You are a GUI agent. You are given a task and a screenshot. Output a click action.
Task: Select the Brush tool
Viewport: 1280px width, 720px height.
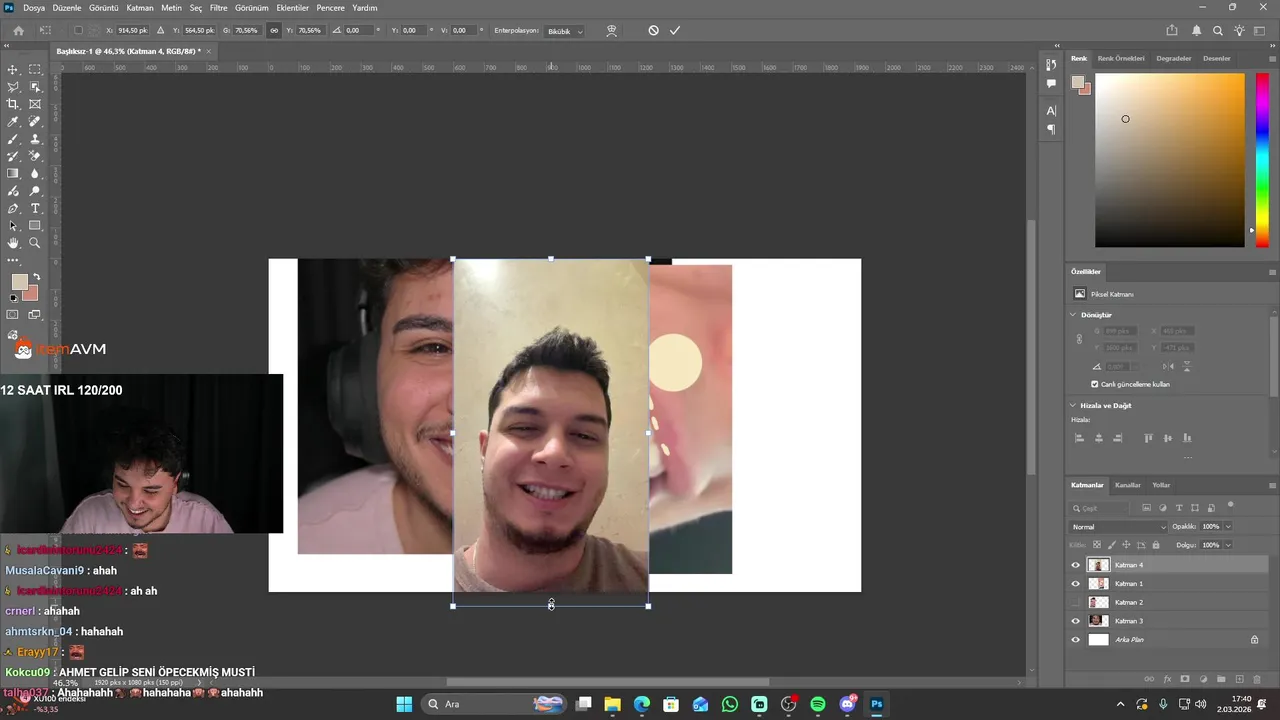(x=13, y=139)
